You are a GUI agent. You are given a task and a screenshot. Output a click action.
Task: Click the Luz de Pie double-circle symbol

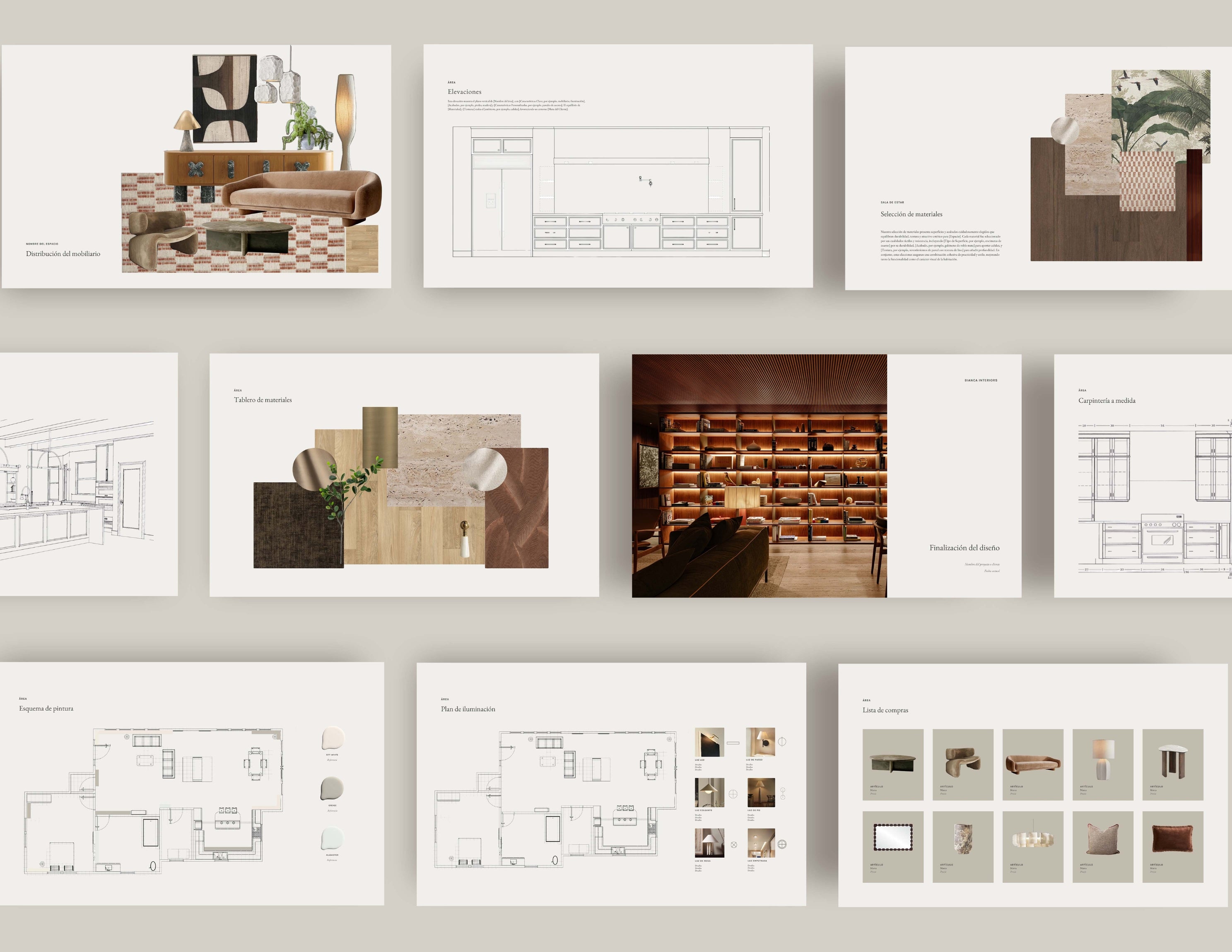point(782,793)
